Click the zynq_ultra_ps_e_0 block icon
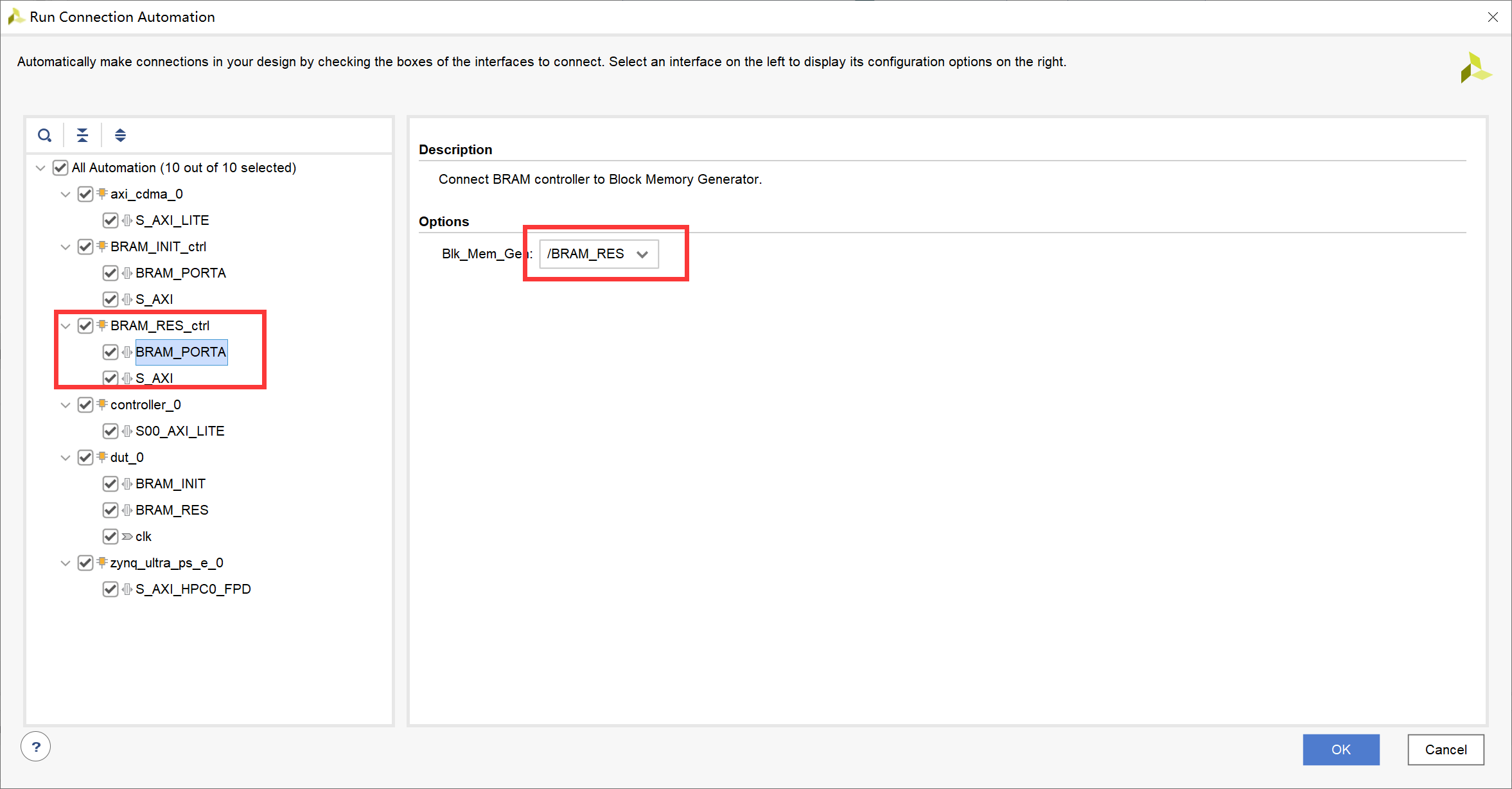 pos(102,562)
